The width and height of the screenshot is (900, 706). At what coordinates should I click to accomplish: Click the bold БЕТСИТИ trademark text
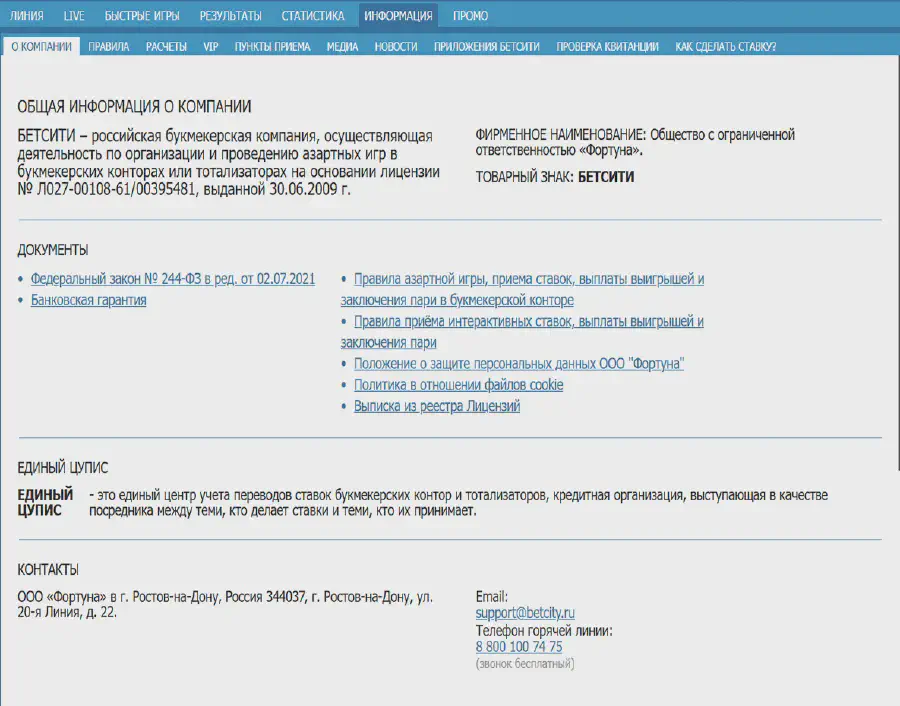pos(606,177)
